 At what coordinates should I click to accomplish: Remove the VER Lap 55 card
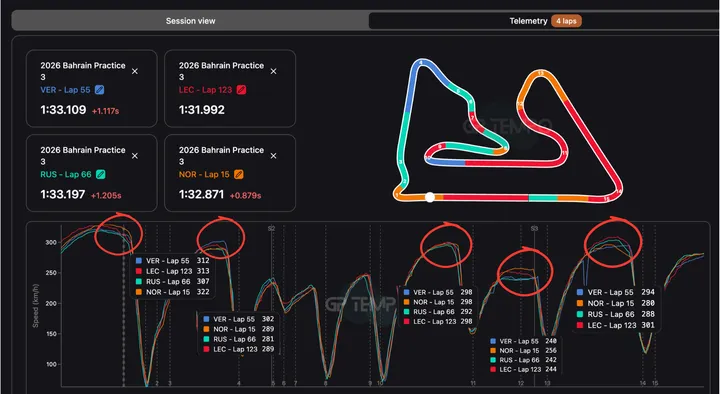click(x=135, y=71)
